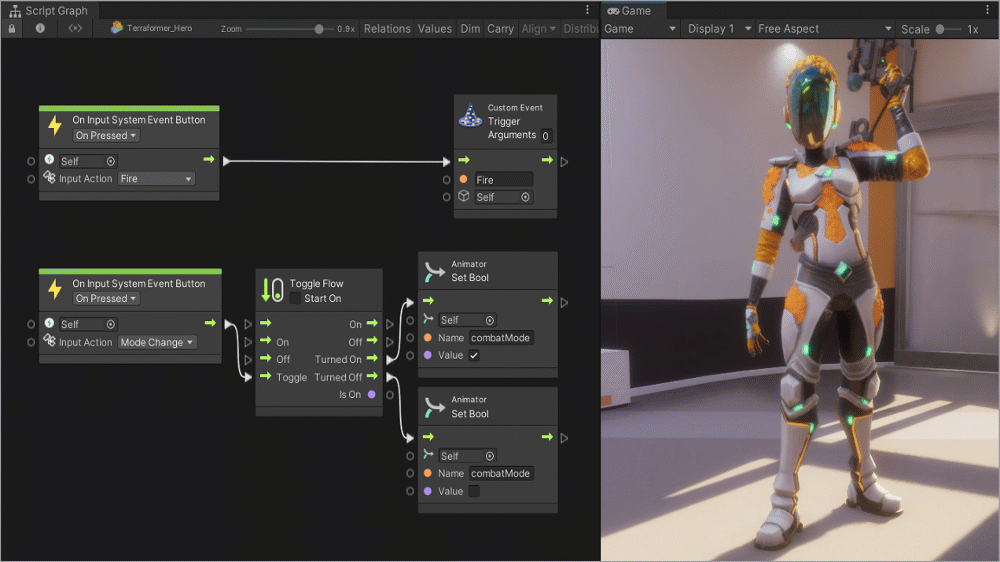Open the Script Graph panel options menu
Image resolution: width=1000 pixels, height=562 pixels.
(x=587, y=10)
